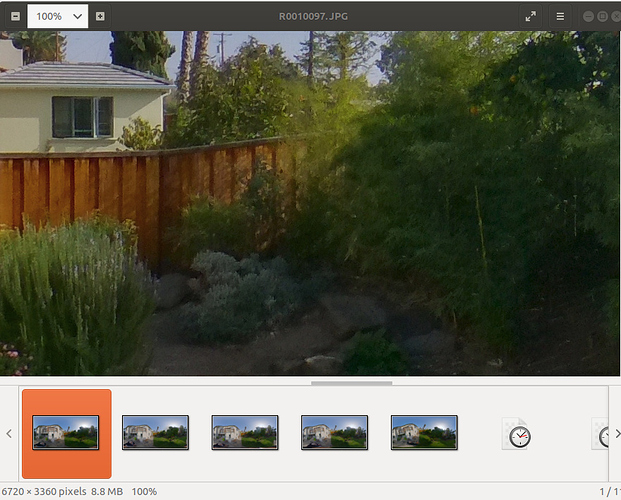Open the fourth thumbnail in the gallery

coord(334,433)
